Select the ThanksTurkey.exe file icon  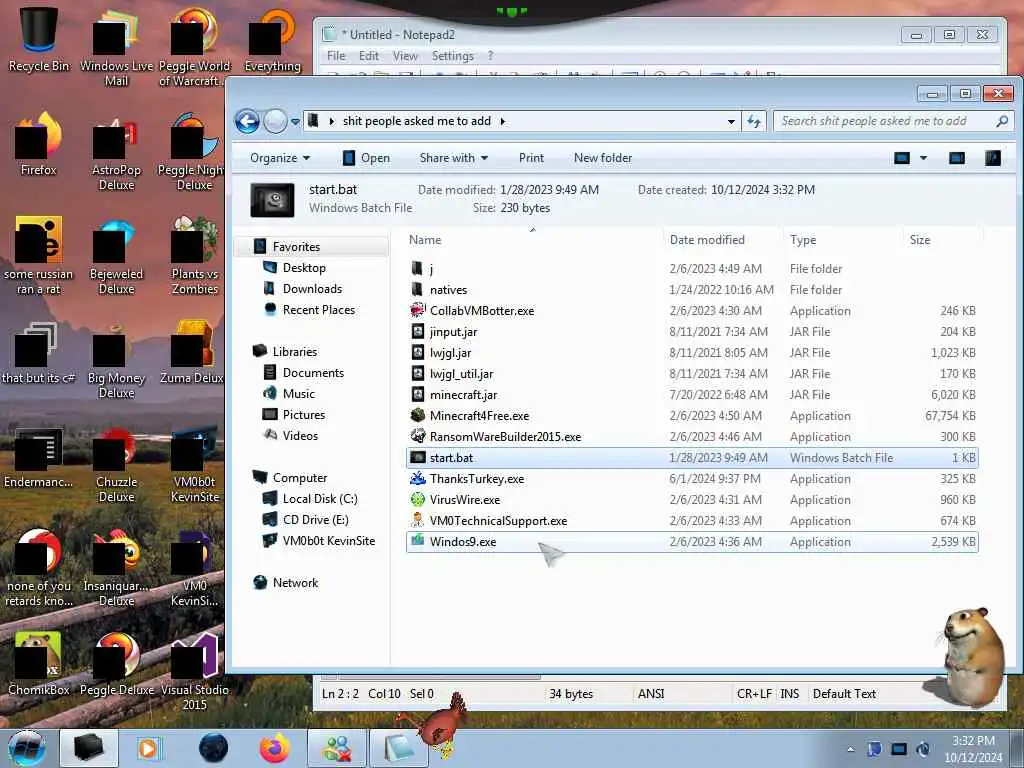(417, 479)
